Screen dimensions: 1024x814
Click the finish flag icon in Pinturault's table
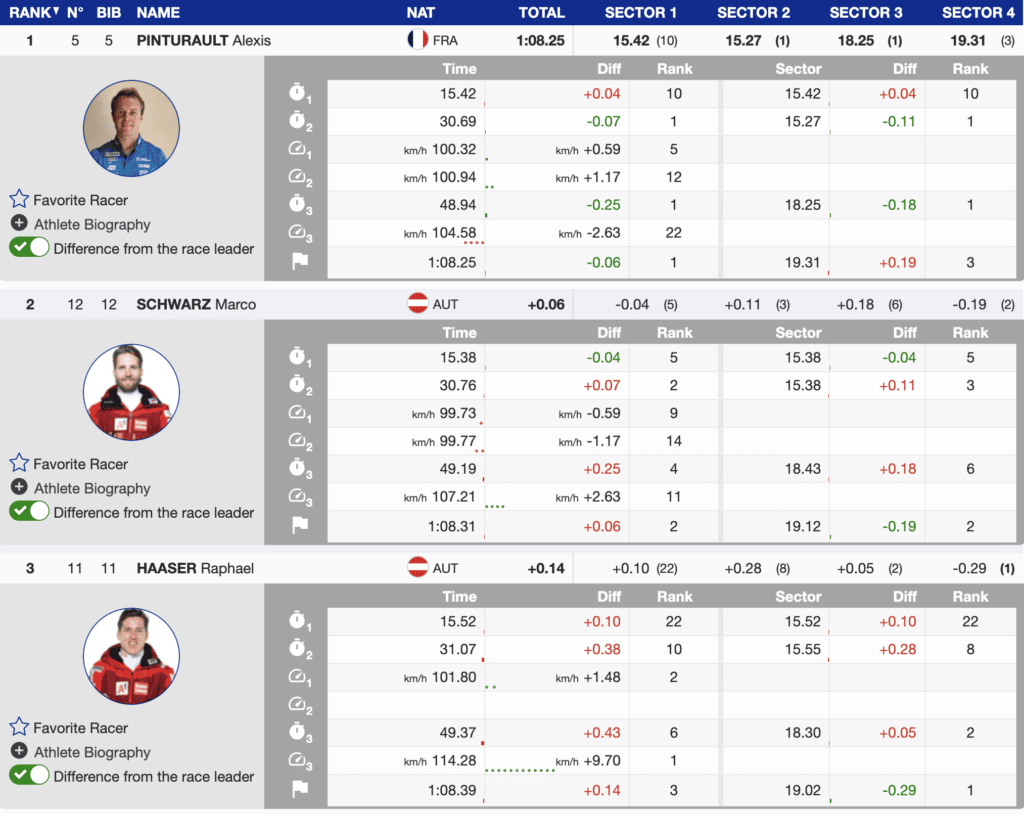[299, 262]
